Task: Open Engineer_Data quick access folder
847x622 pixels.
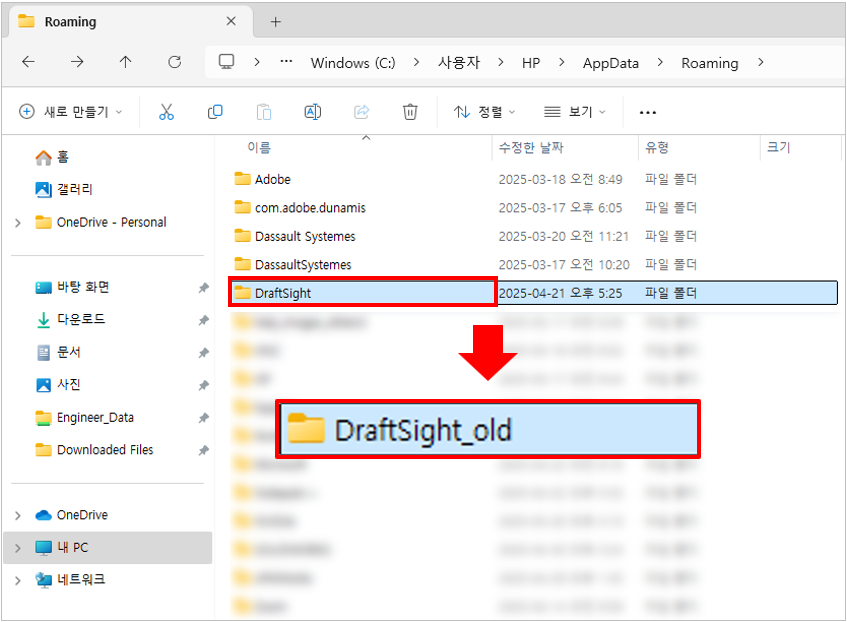Action: tap(84, 418)
